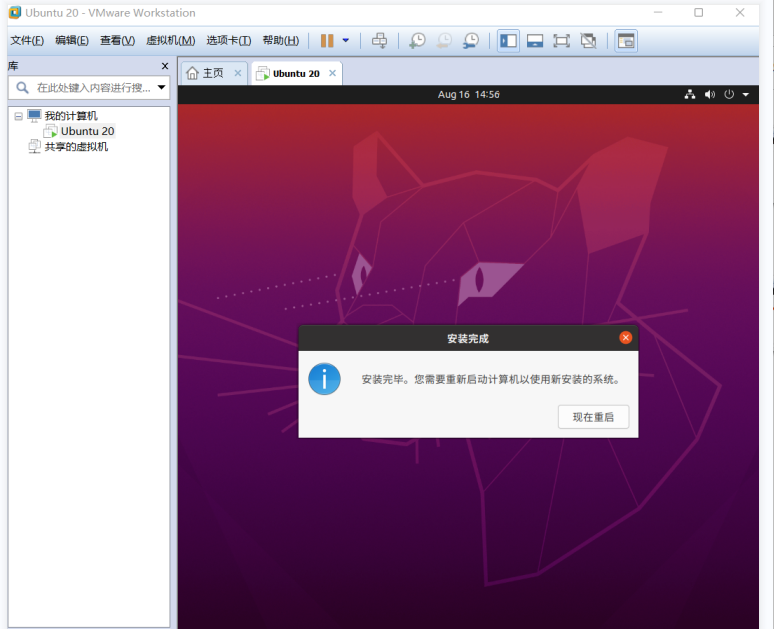Click the VMware Workstation title bar app icon
774x629 pixels.
click(15, 13)
